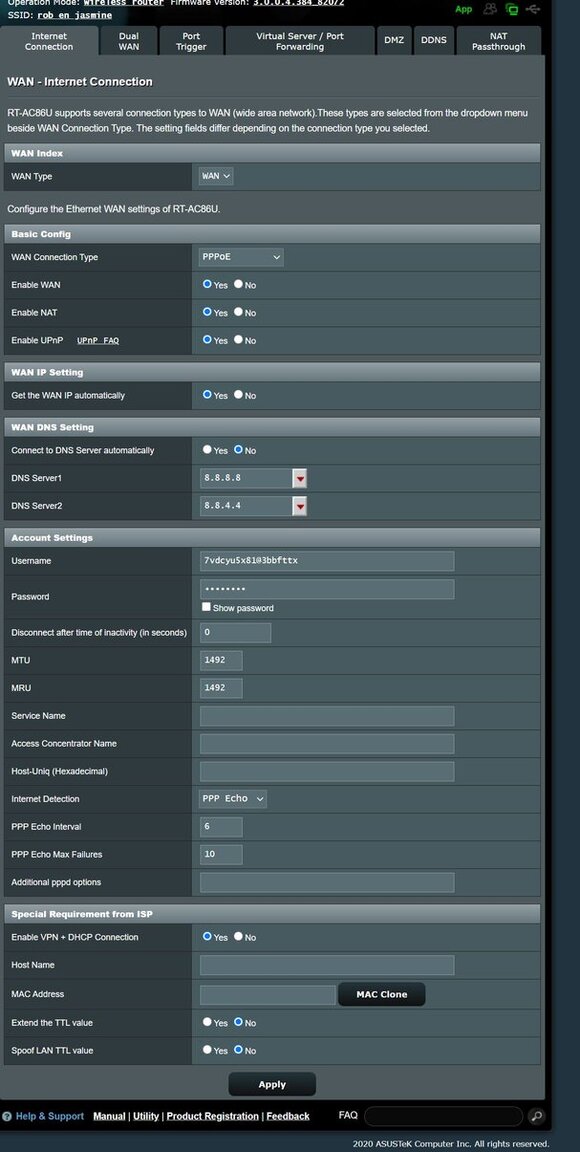Click the DNS Server2 field
Viewport: 580px width, 1152px height.
(x=246, y=506)
